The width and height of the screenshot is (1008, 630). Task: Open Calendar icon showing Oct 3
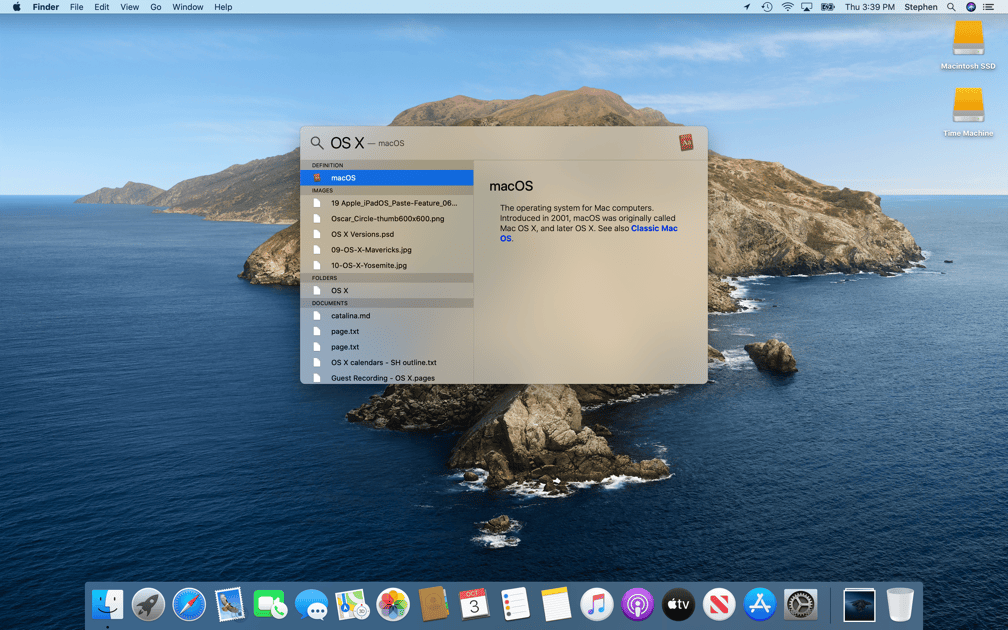click(474, 604)
